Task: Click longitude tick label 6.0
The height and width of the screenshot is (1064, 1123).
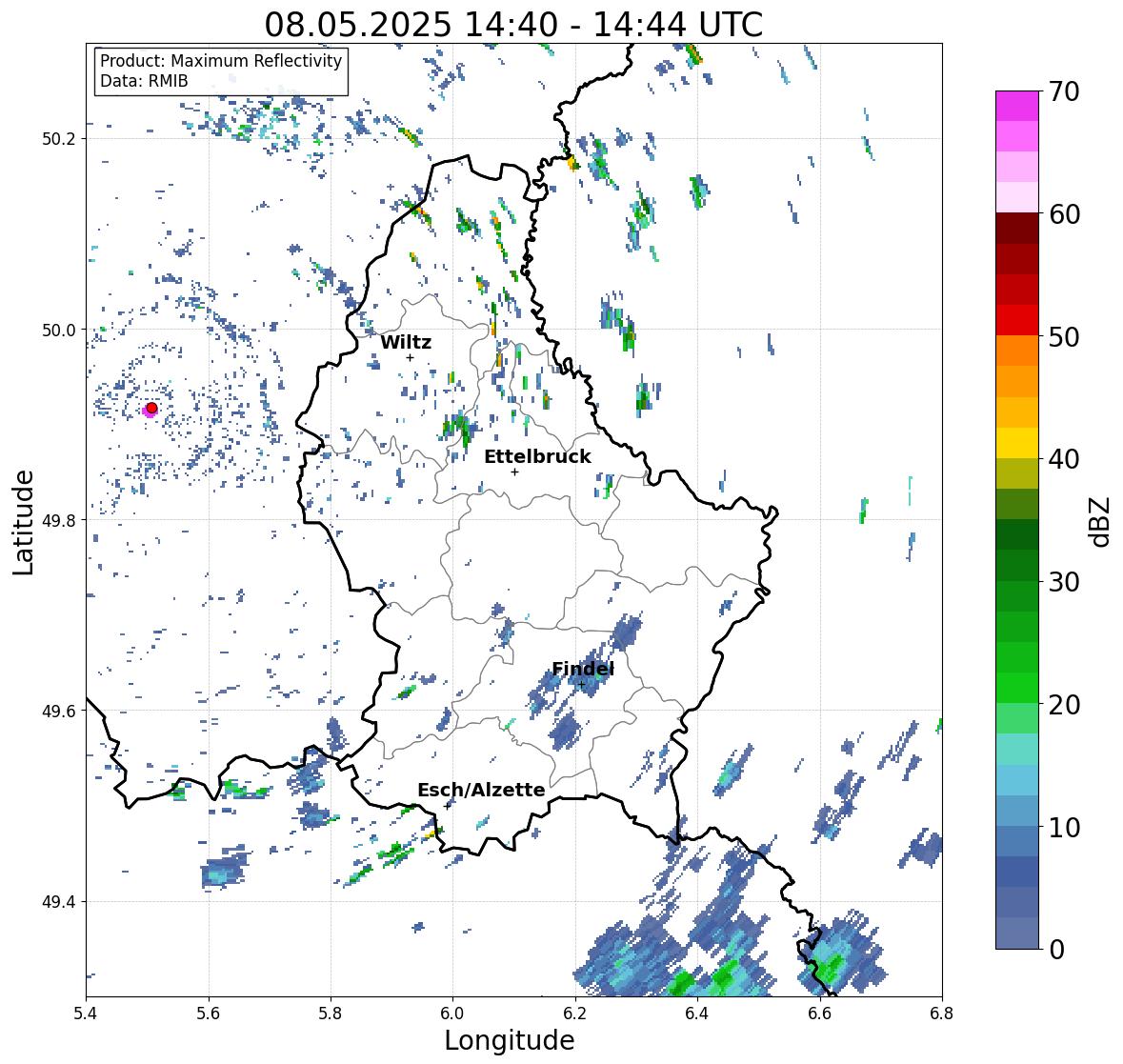Action: click(452, 1014)
